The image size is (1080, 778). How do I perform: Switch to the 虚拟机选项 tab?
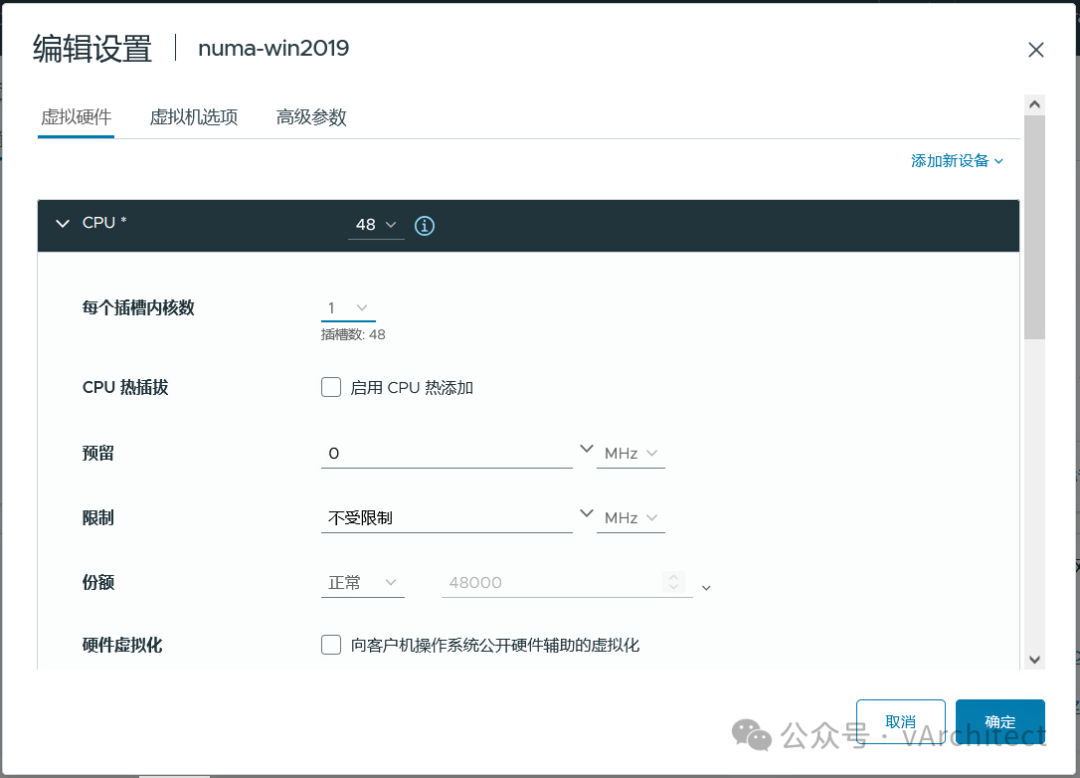(194, 117)
